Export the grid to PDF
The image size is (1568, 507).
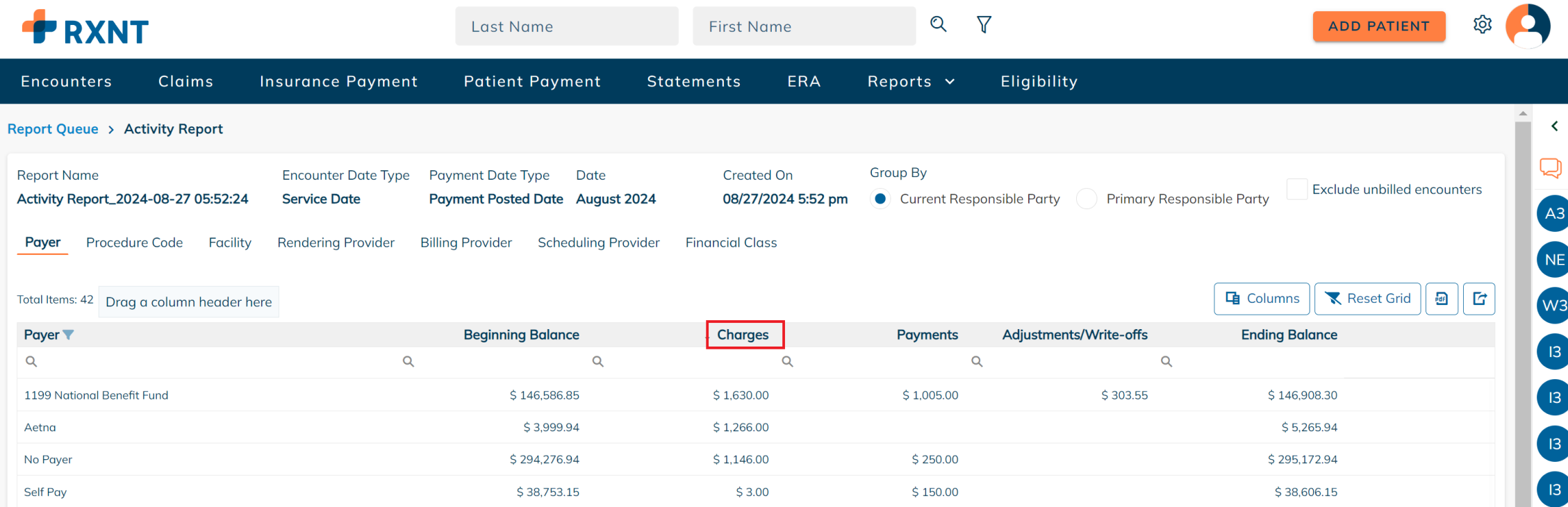click(1442, 299)
